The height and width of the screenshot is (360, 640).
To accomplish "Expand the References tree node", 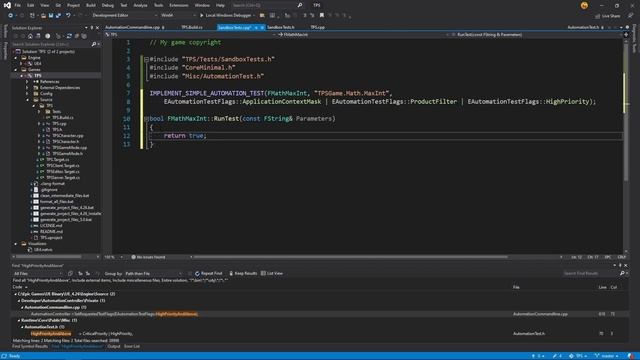I will pos(27,82).
